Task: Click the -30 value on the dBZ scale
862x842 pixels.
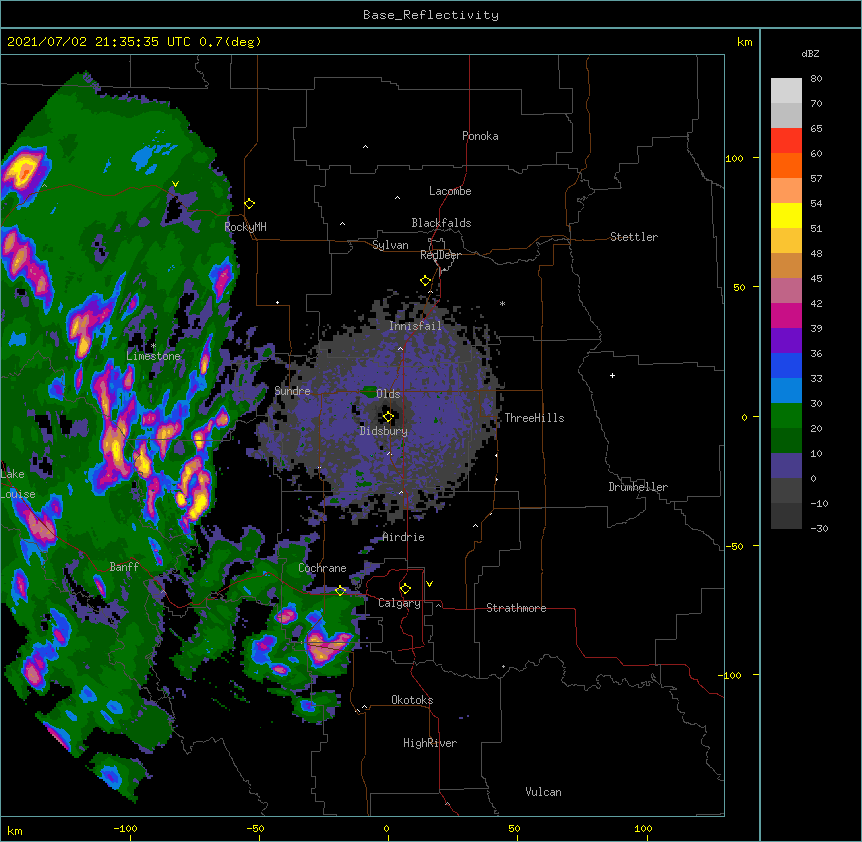Action: (x=819, y=528)
